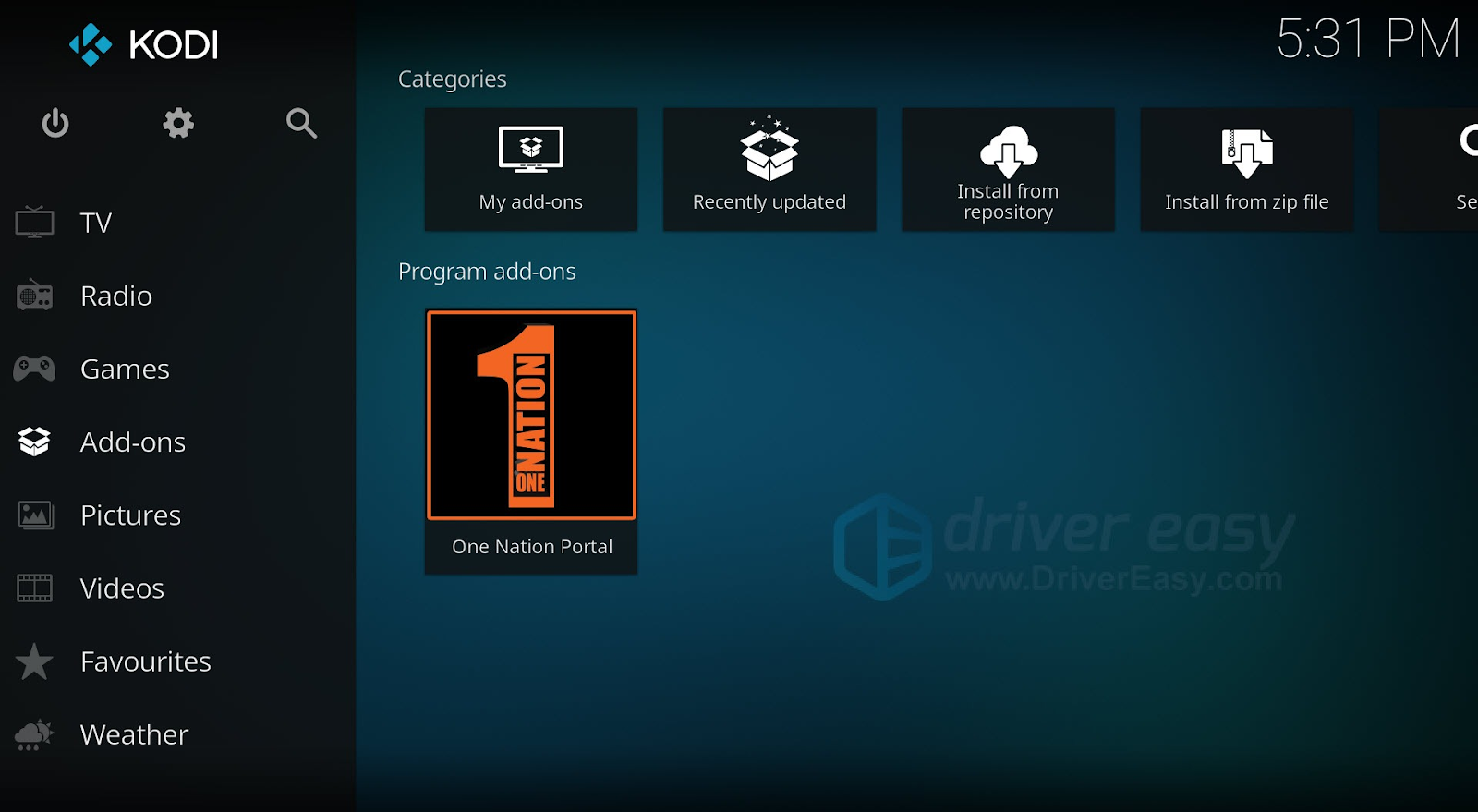Screen dimensions: 1478x812
Task: Click the Radio icon in sidebar
Action: [34, 296]
